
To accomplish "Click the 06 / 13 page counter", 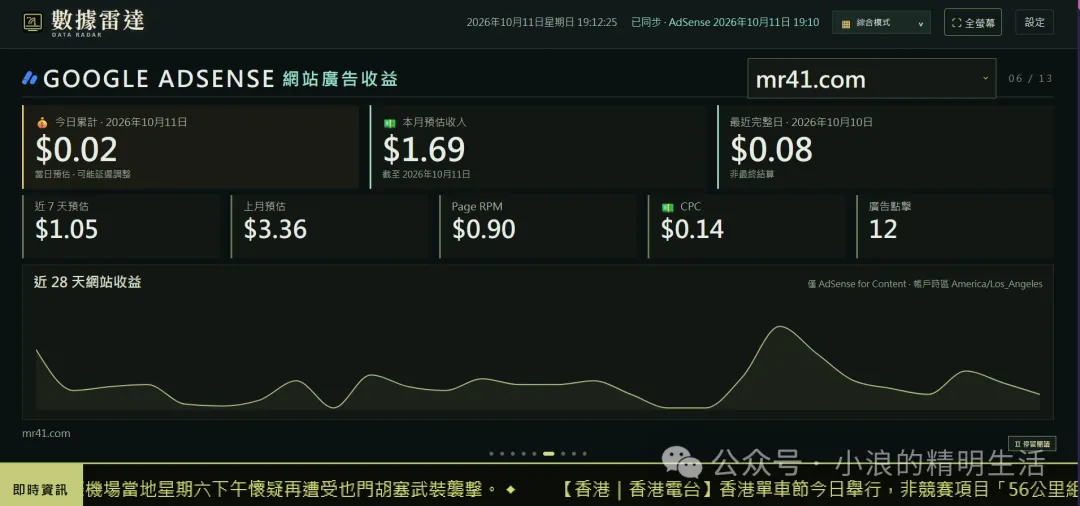I will (1030, 78).
